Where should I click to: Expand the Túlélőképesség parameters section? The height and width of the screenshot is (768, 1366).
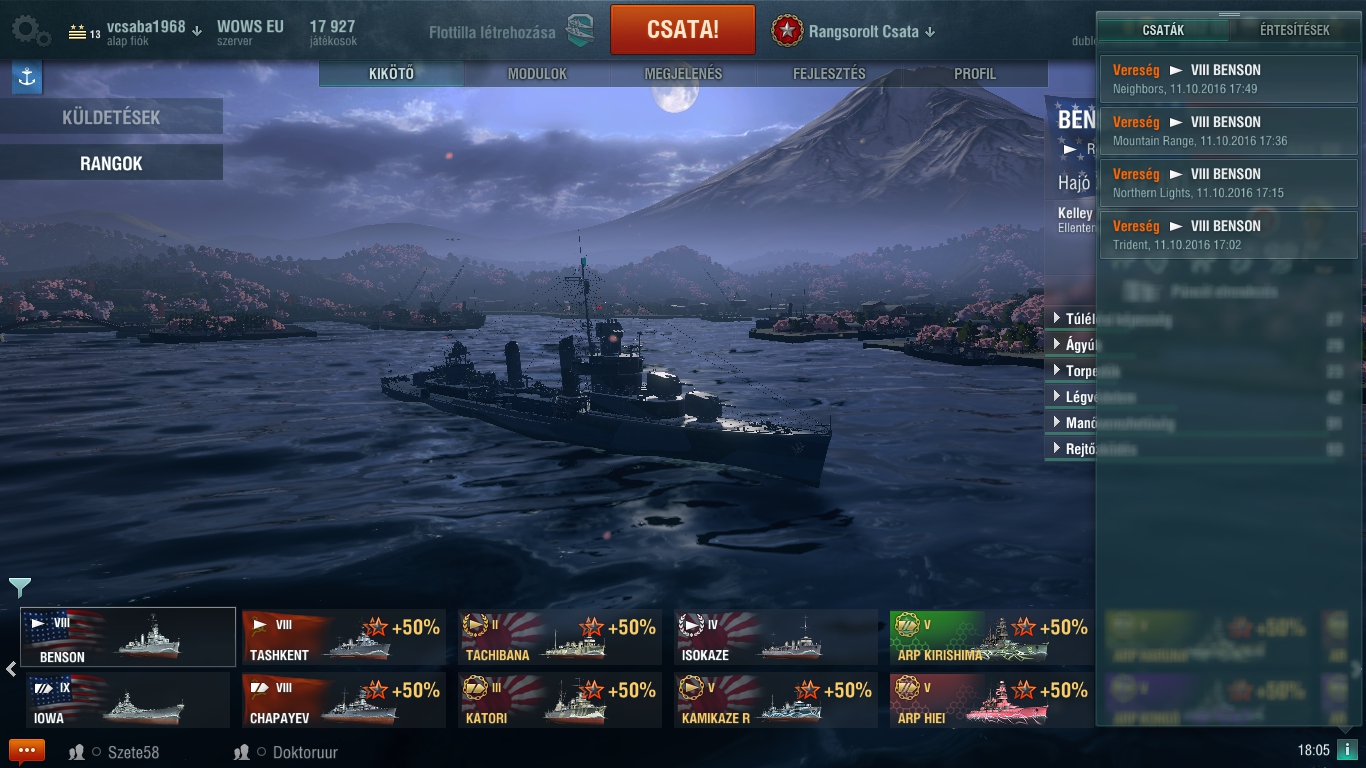(x=1072, y=319)
